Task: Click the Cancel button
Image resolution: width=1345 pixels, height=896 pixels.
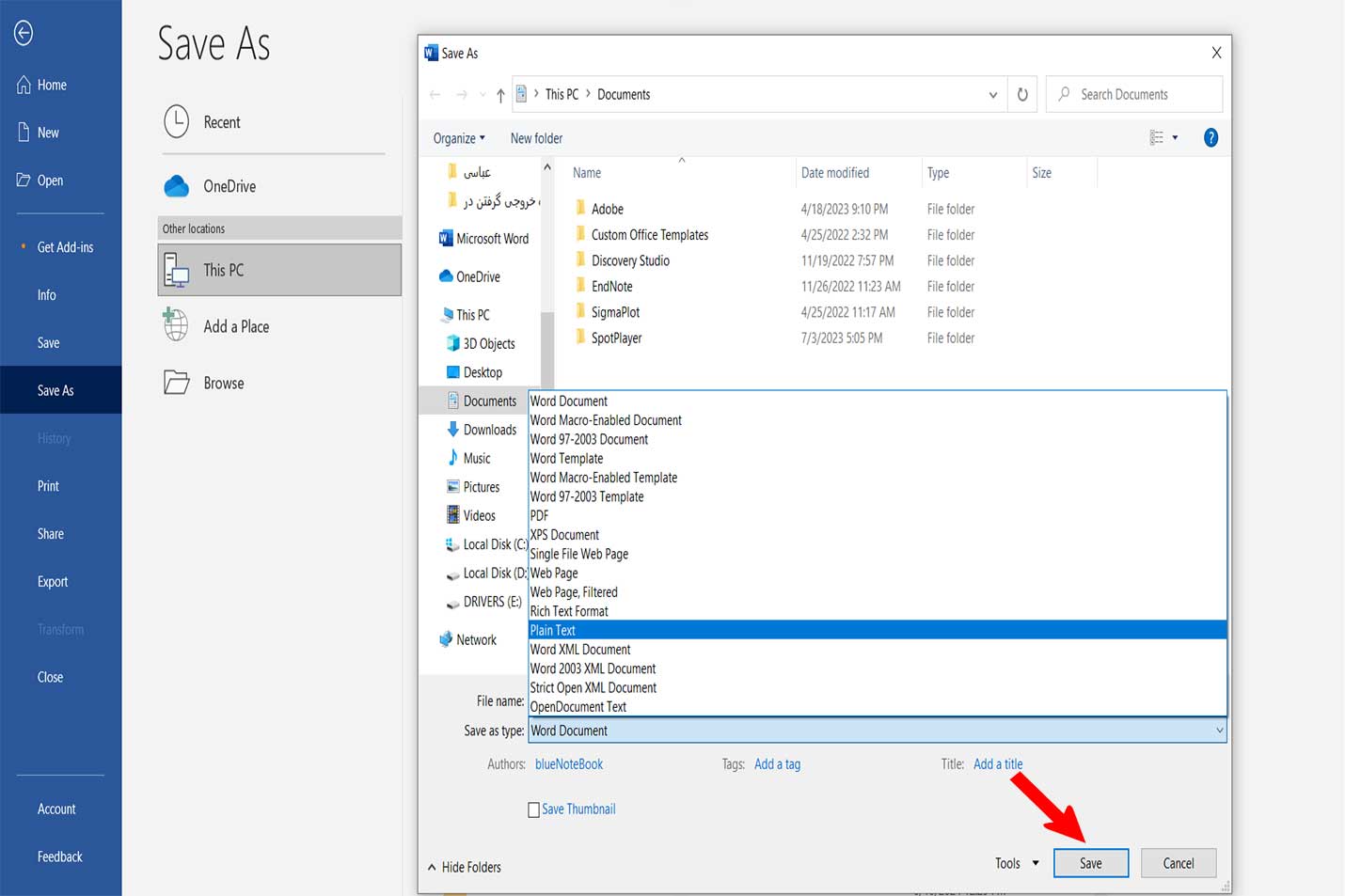Action: tap(1179, 863)
